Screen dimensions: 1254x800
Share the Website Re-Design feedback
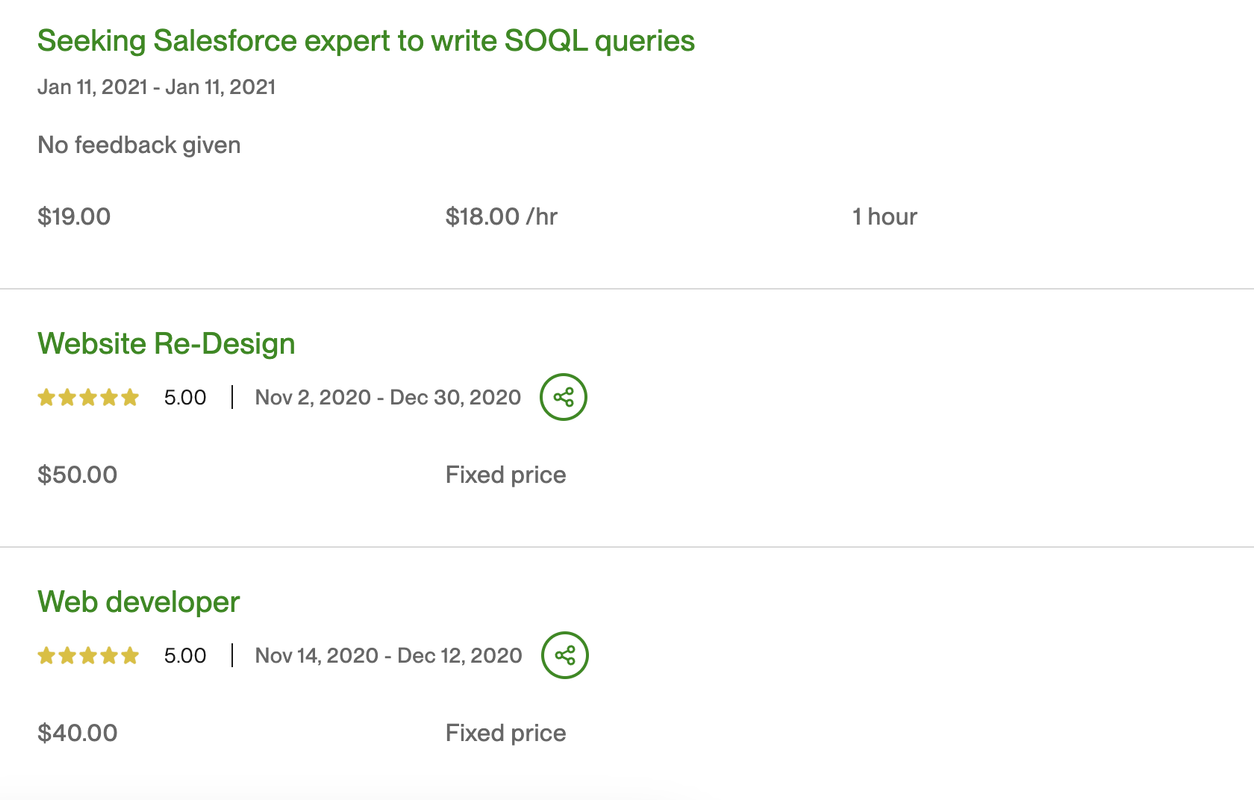[564, 397]
